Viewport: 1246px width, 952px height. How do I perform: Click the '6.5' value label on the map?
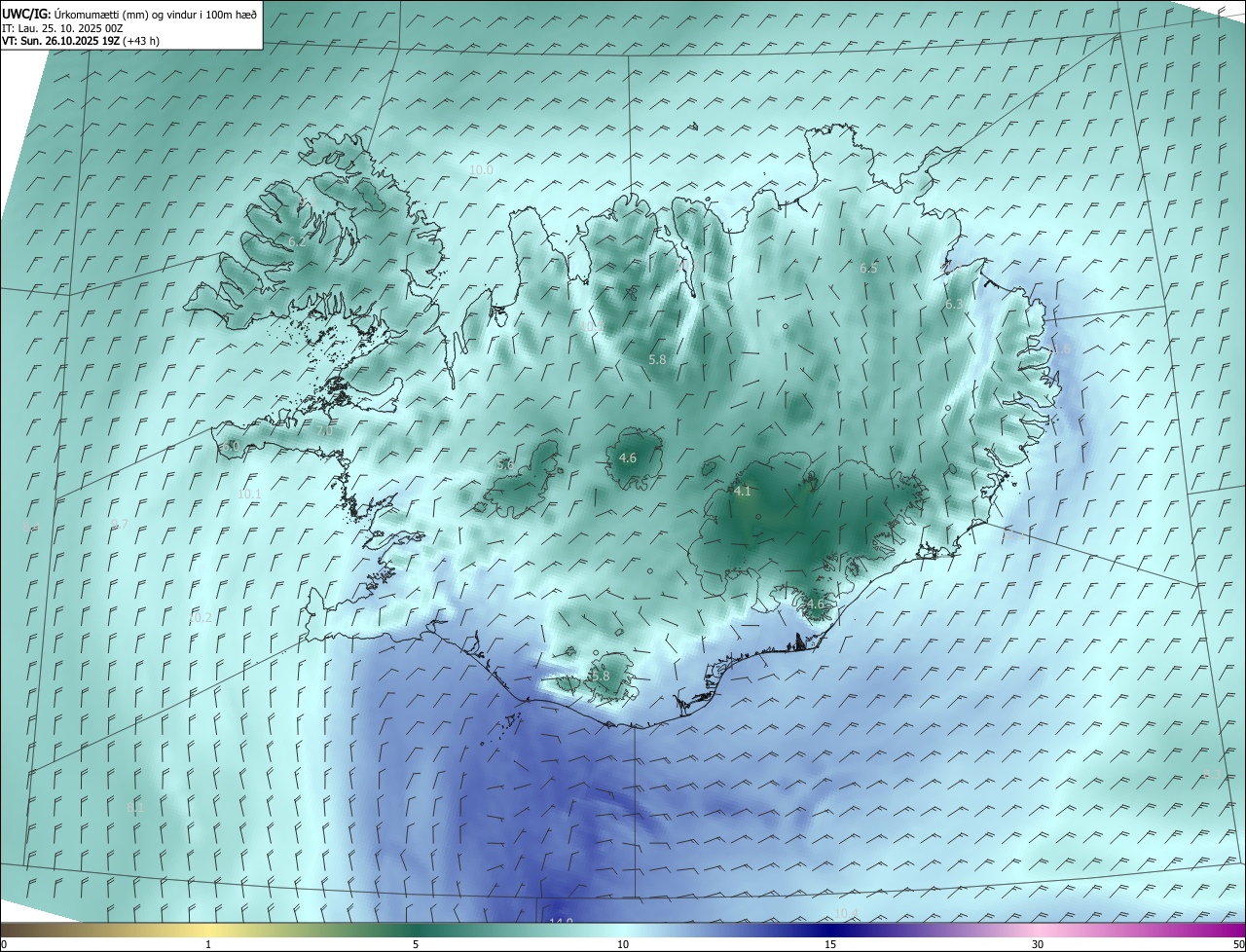868,269
